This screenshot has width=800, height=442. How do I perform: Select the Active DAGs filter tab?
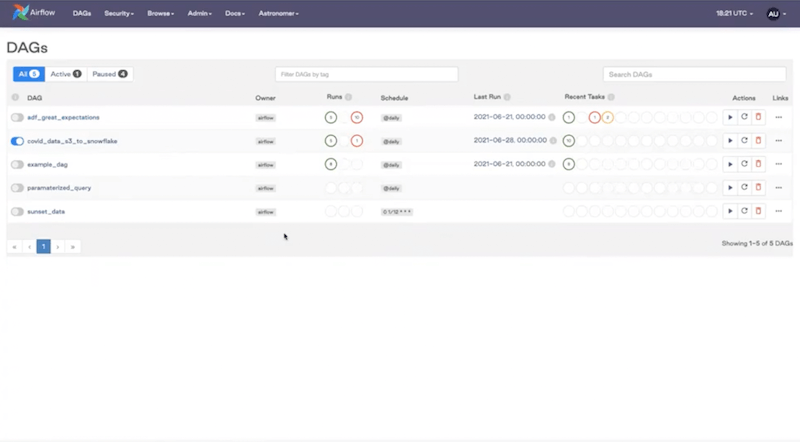tap(66, 74)
